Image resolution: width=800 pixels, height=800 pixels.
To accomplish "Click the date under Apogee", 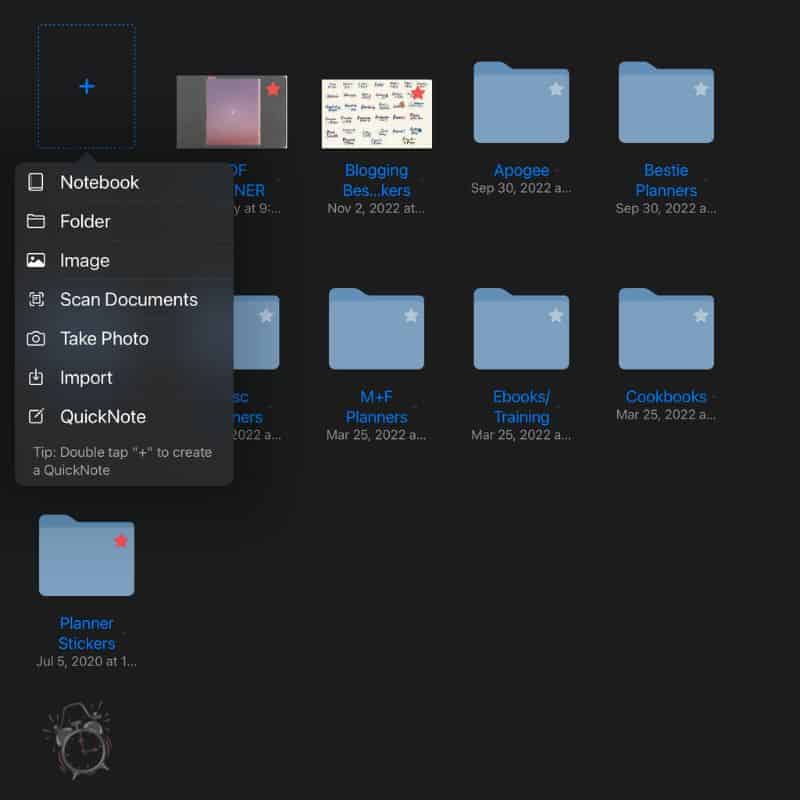I will (x=521, y=188).
